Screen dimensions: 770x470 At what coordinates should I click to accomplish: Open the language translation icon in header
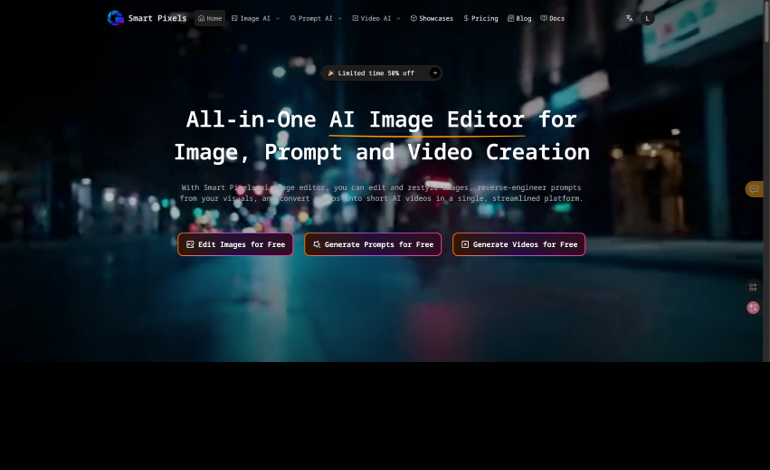click(x=629, y=18)
